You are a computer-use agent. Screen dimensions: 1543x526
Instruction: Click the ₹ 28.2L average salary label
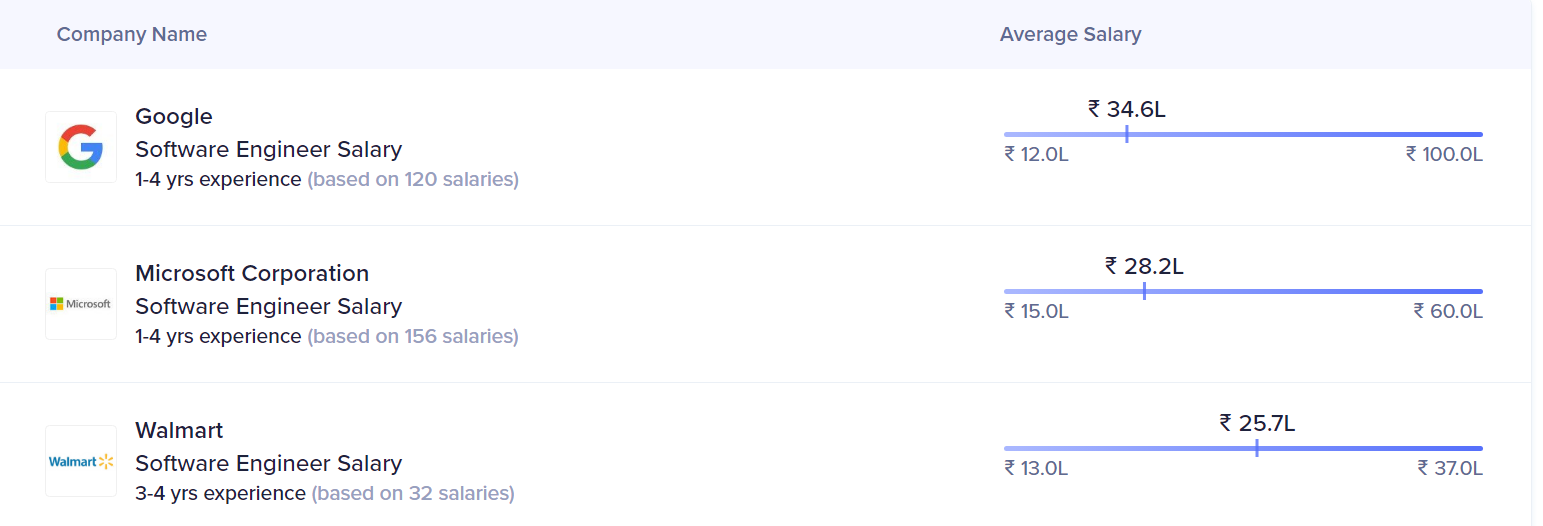tap(1144, 266)
